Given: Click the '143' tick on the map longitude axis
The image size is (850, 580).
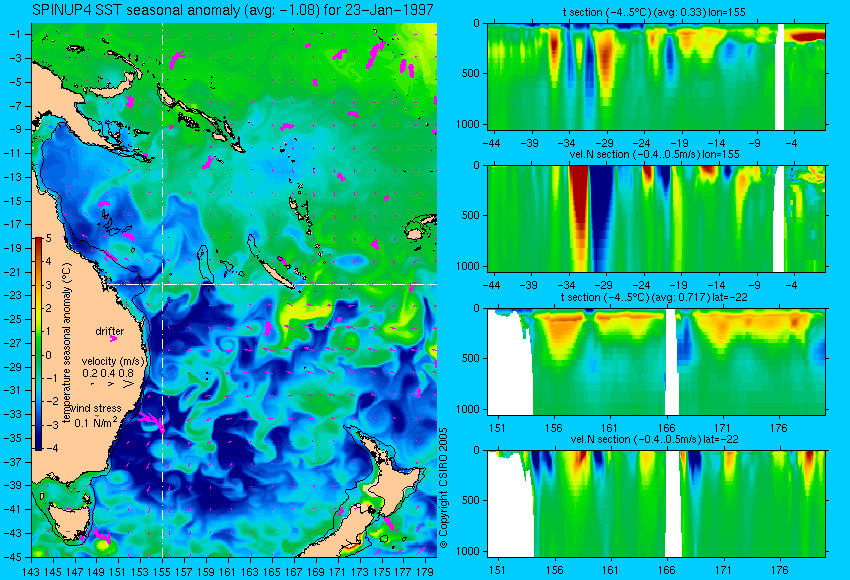Looking at the screenshot, I should (31, 571).
